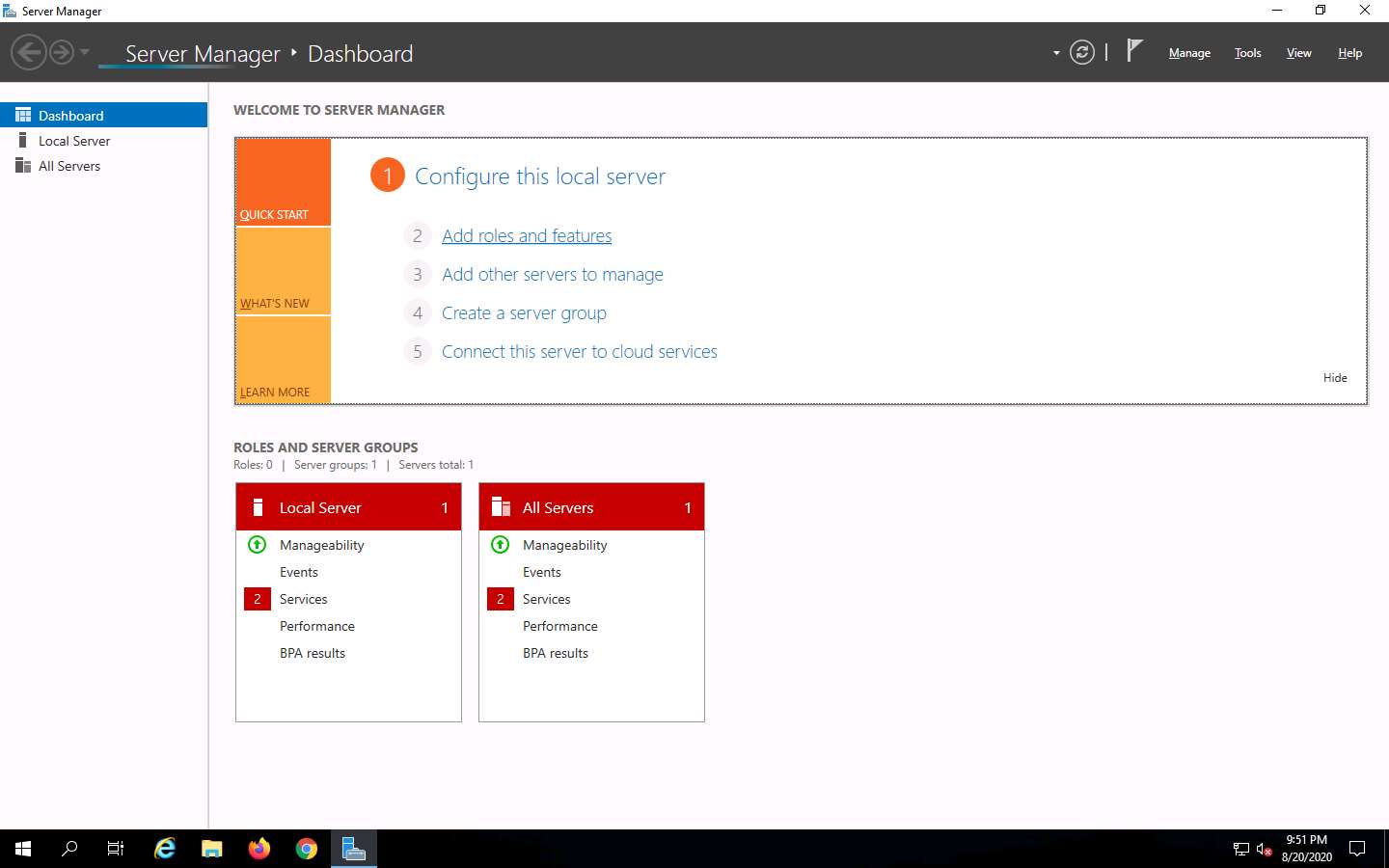Viewport: 1389px width, 868px height.
Task: Click Connect this server to cloud services
Action: point(580,351)
